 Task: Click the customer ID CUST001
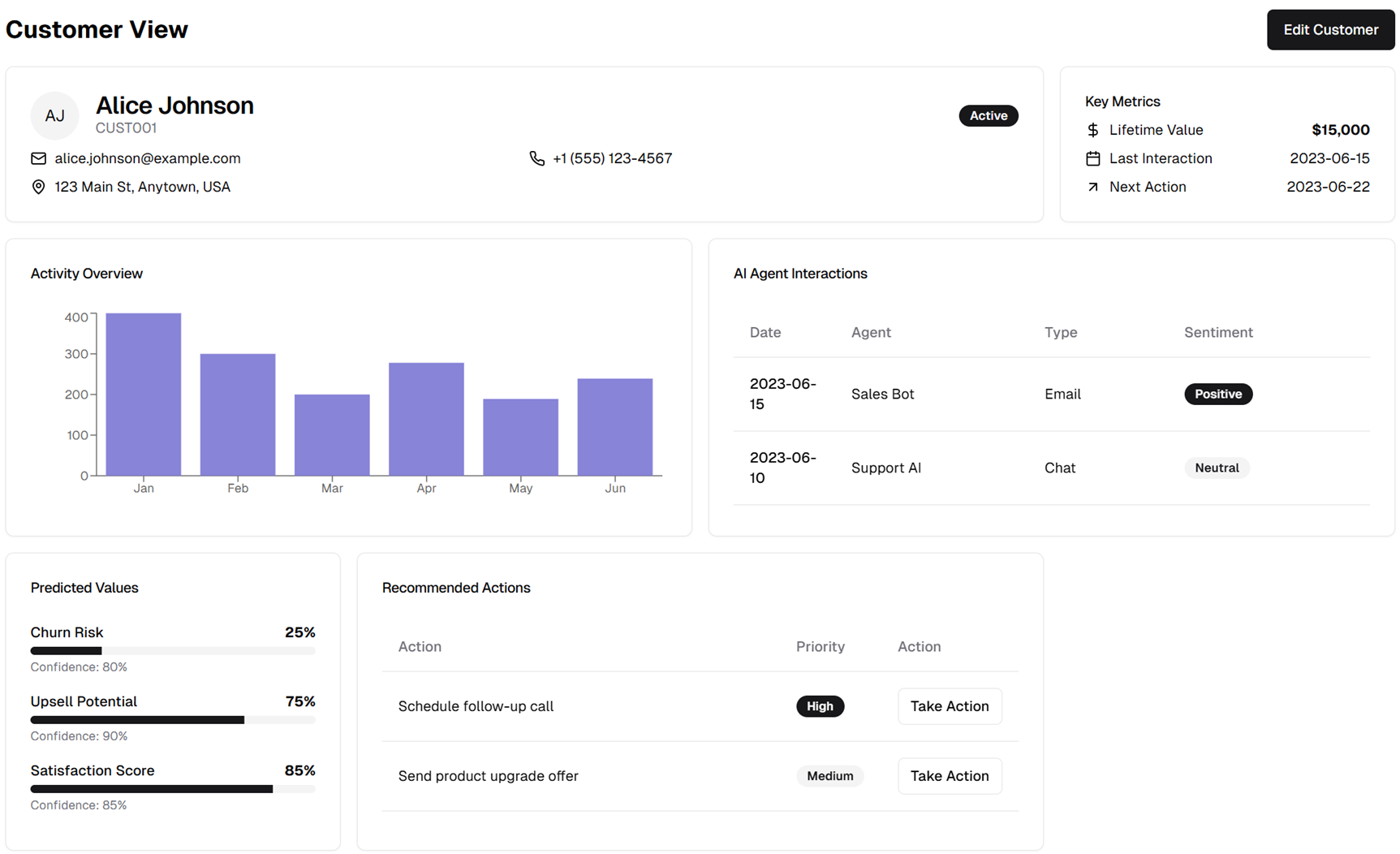pos(126,128)
